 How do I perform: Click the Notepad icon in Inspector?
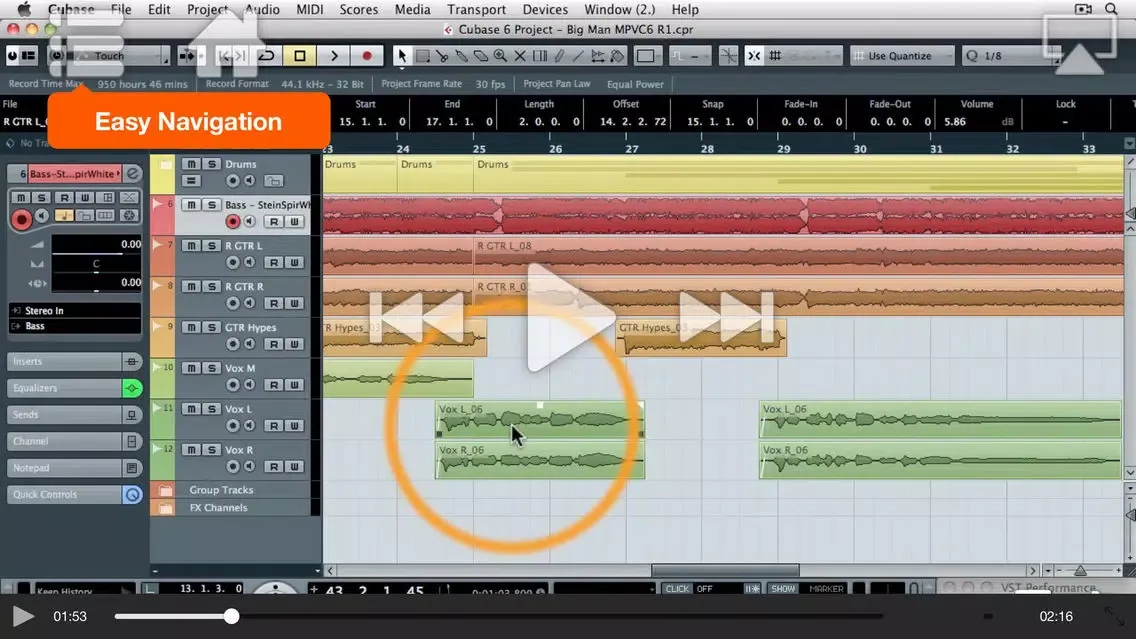pos(132,468)
